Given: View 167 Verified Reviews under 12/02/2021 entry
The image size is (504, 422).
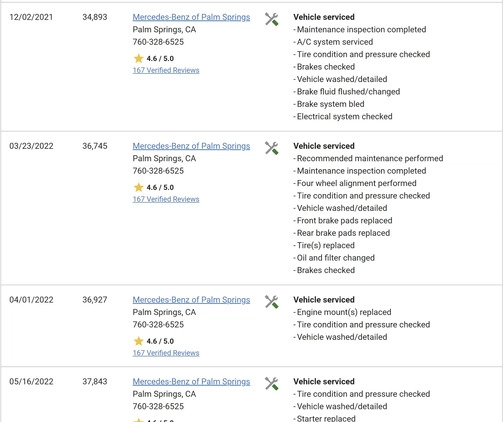Looking at the screenshot, I should (166, 70).
